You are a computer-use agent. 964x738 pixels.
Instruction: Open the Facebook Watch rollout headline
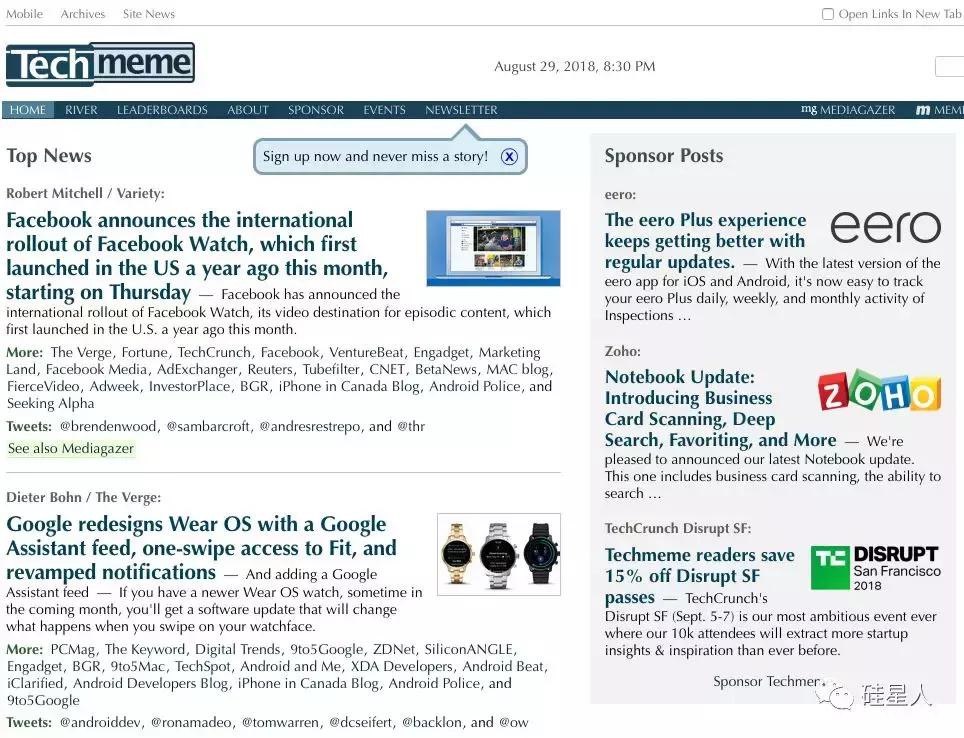pyautogui.click(x=197, y=256)
